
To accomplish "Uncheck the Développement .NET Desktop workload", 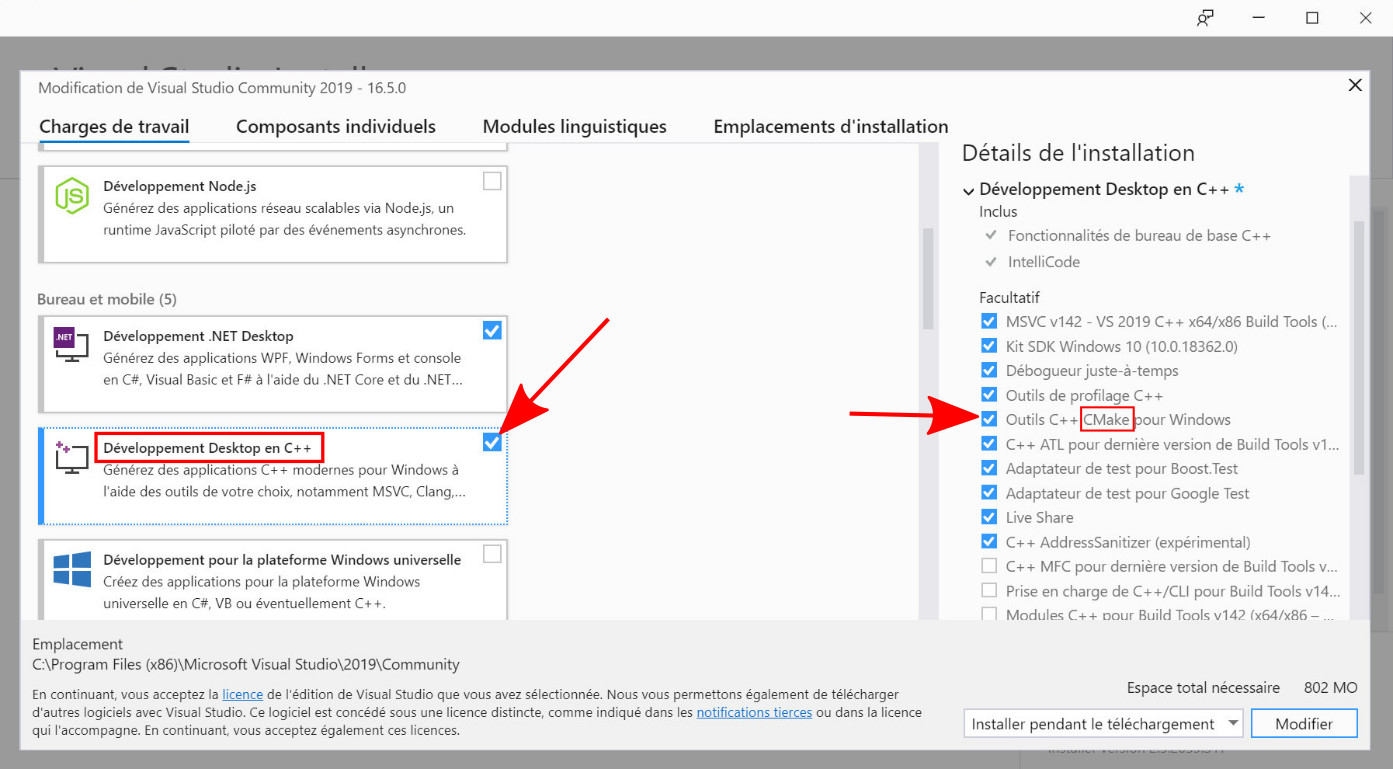I will pyautogui.click(x=492, y=330).
